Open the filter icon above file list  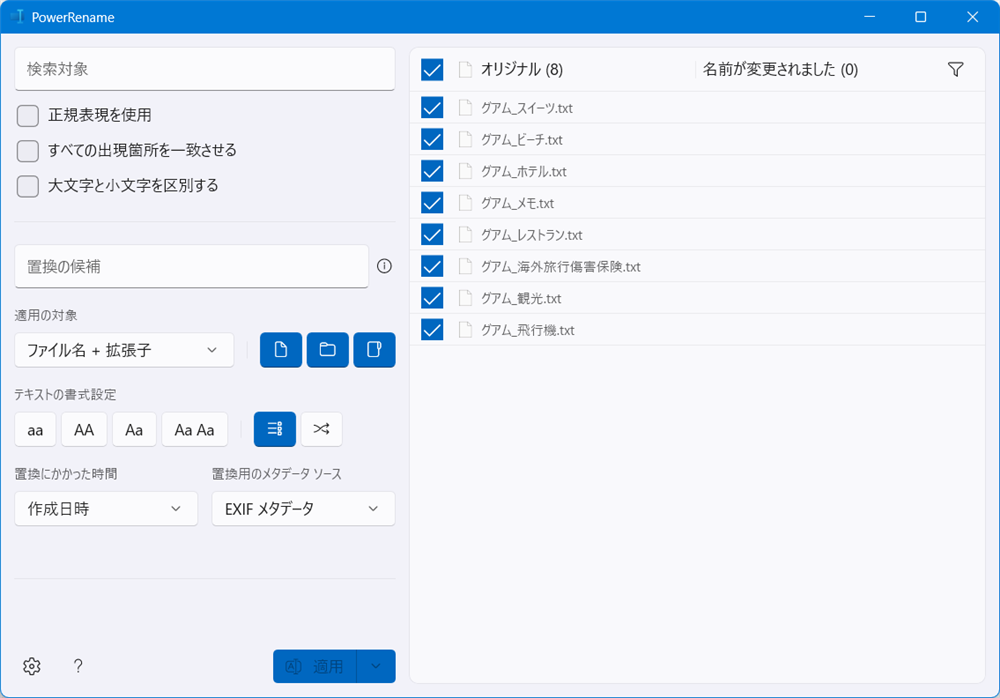[x=956, y=69]
